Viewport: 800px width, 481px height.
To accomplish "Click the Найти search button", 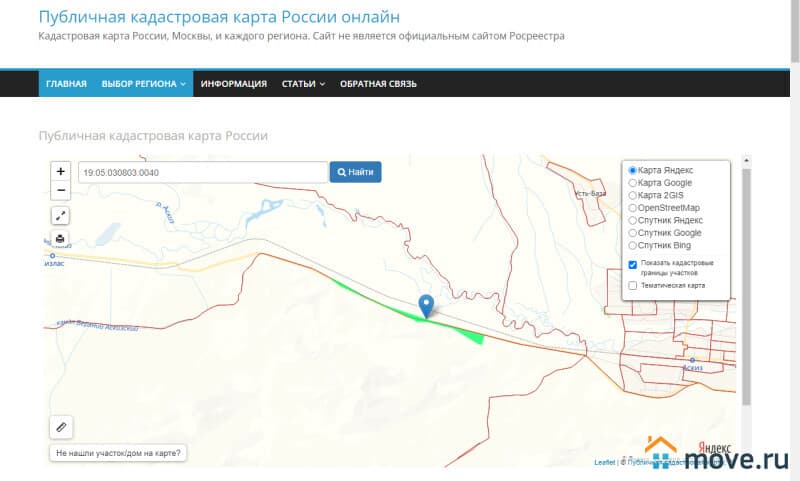I will [356, 172].
